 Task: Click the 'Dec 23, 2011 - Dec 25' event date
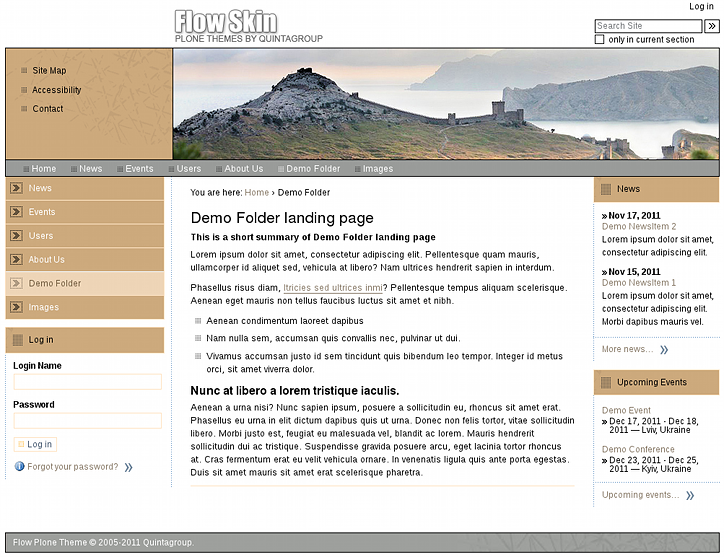point(653,460)
